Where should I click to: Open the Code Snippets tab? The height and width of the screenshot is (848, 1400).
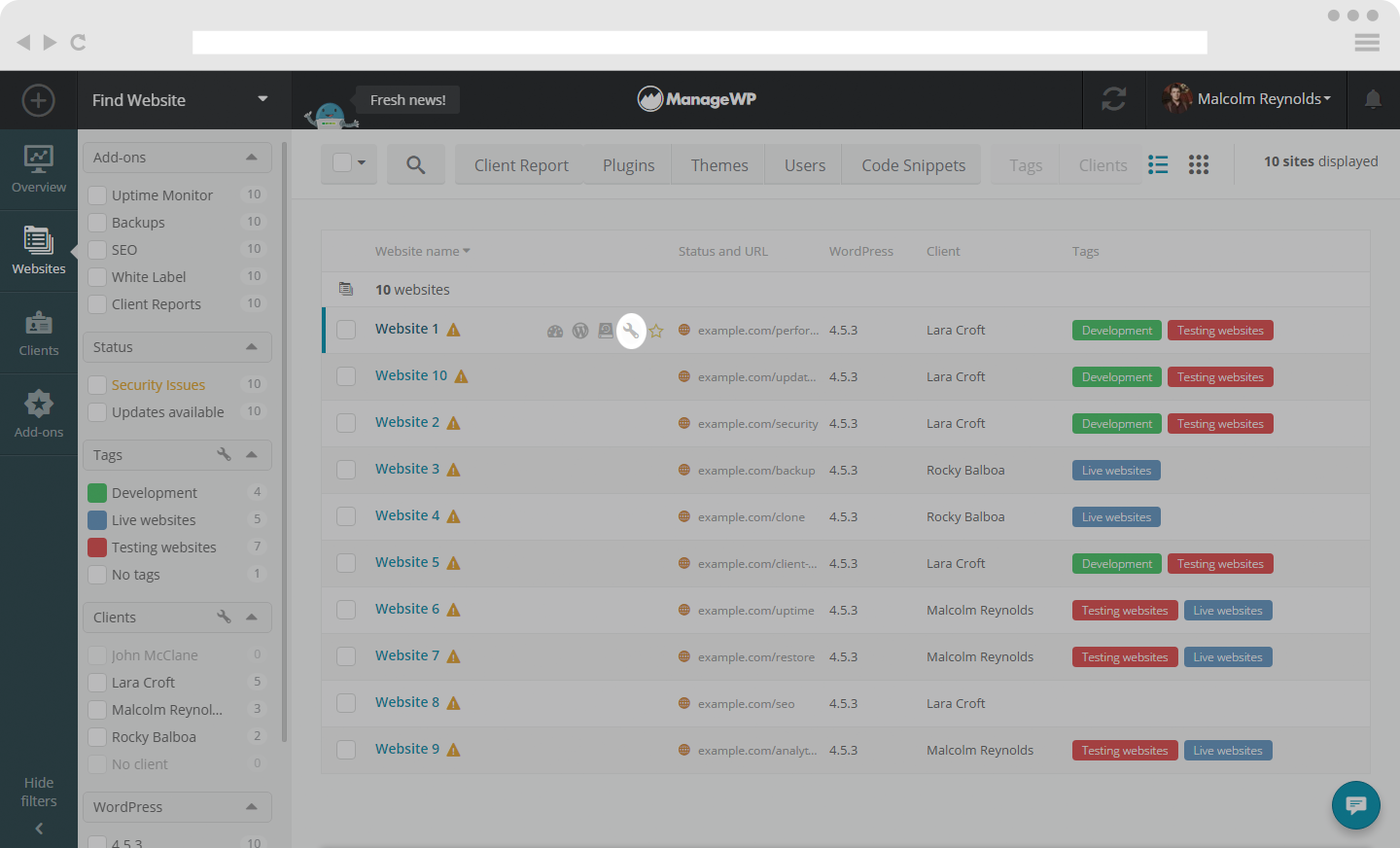coord(914,165)
